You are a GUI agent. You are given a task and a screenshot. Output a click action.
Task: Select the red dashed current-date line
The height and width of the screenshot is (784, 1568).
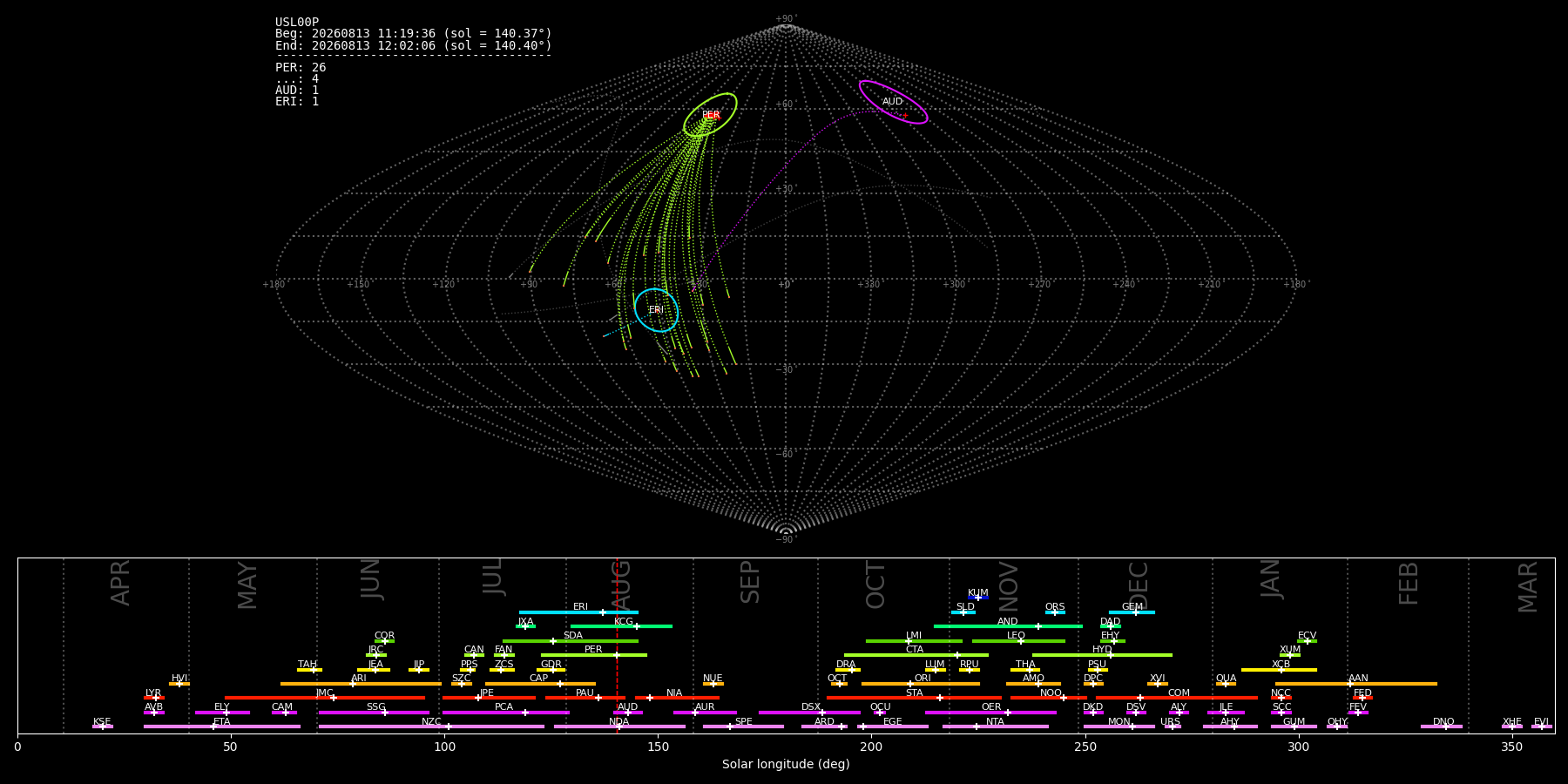pos(617,645)
